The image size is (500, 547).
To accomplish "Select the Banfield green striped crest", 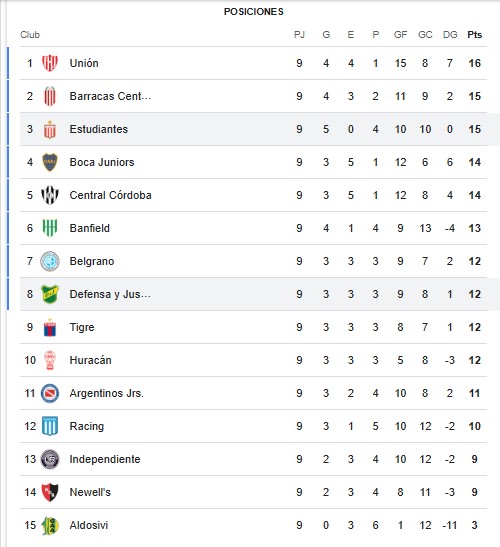I will [x=50, y=228].
